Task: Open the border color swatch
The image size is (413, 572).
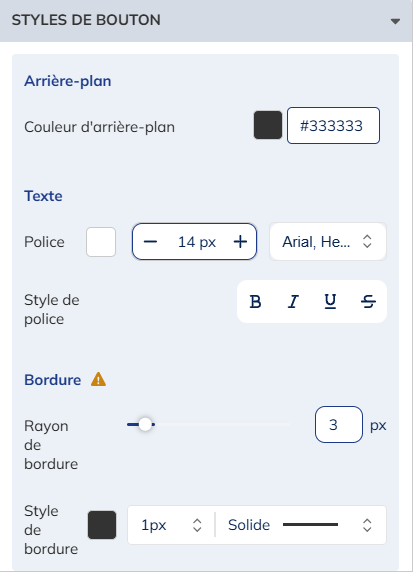Action: pyautogui.click(x=102, y=525)
